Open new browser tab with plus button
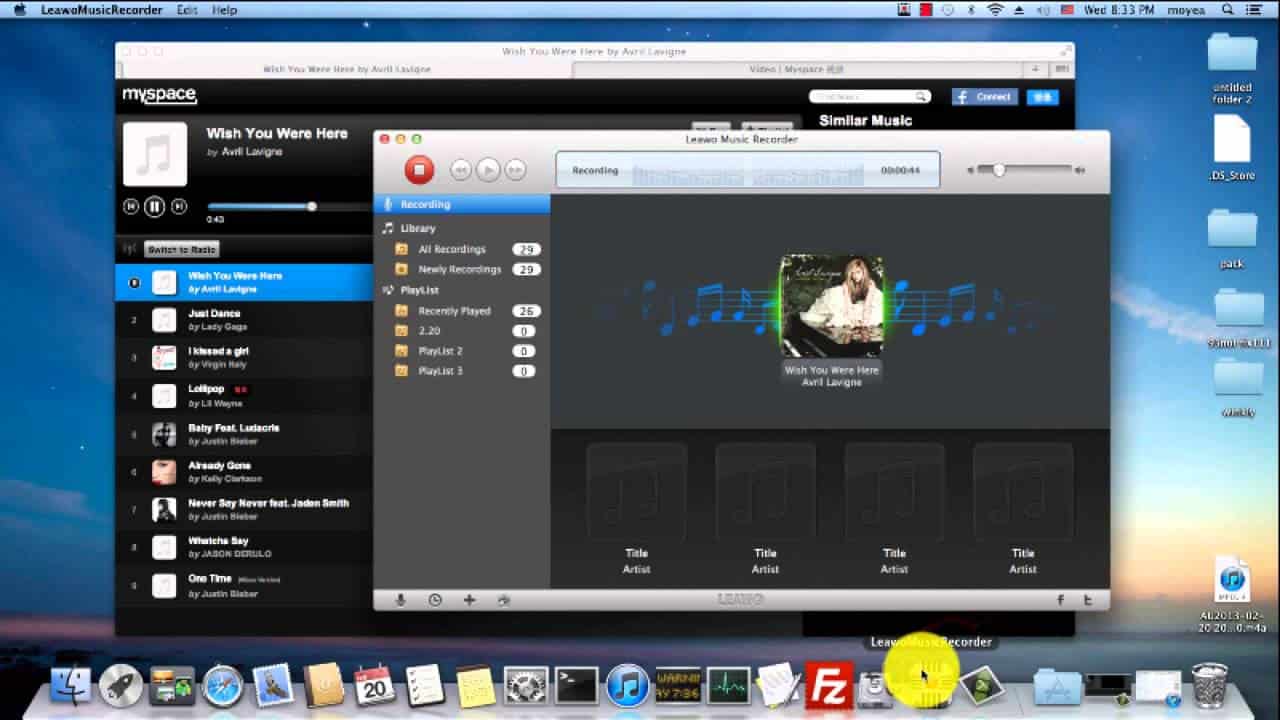Viewport: 1280px width, 720px height. 1036,70
